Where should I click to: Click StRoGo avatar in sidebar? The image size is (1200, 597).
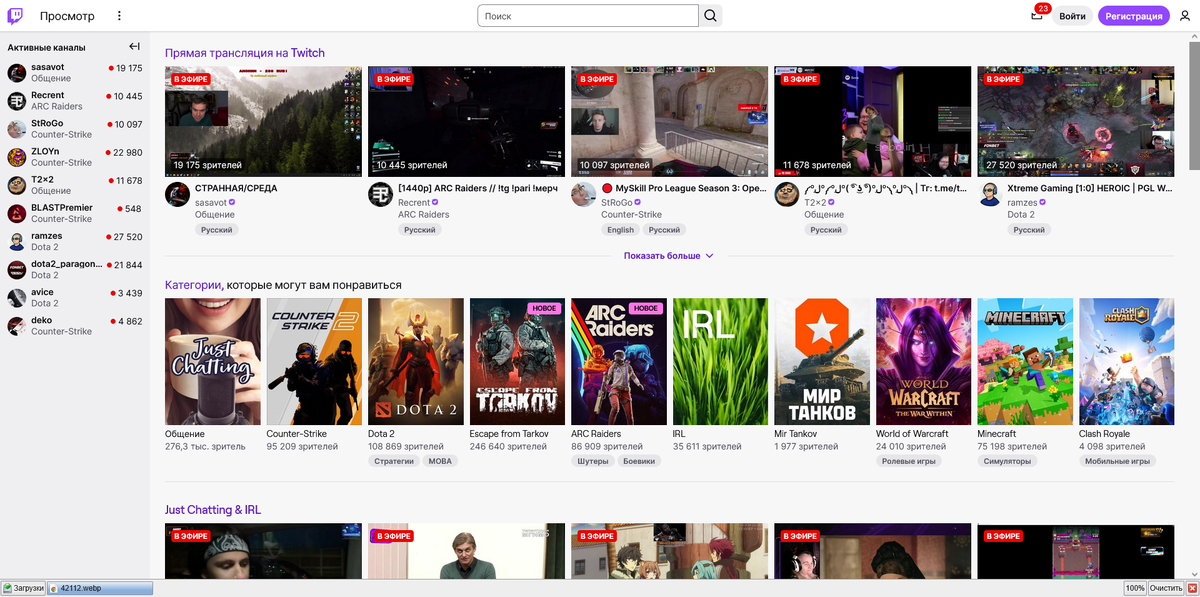[17, 129]
